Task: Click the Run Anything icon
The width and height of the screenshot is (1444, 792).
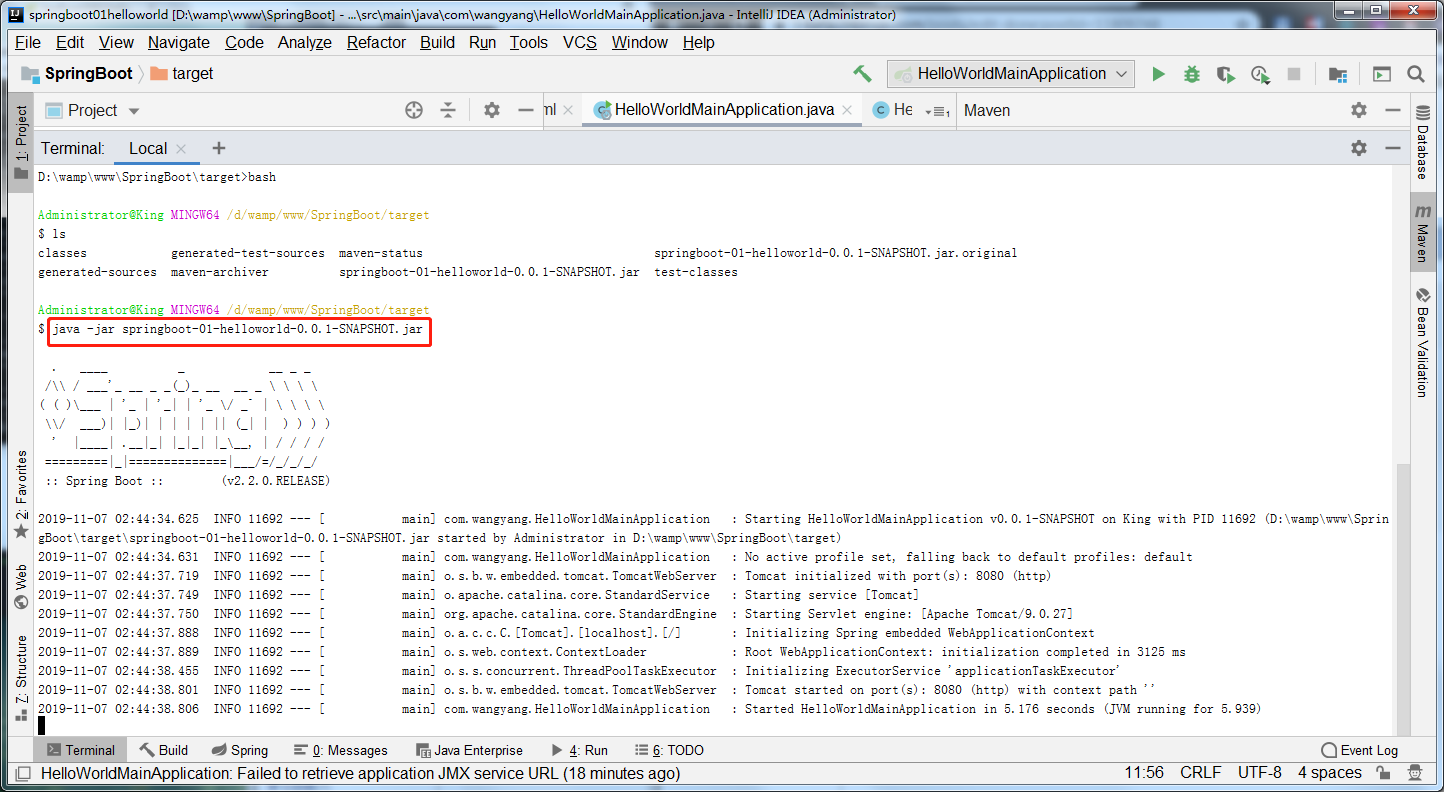Action: (x=1382, y=74)
